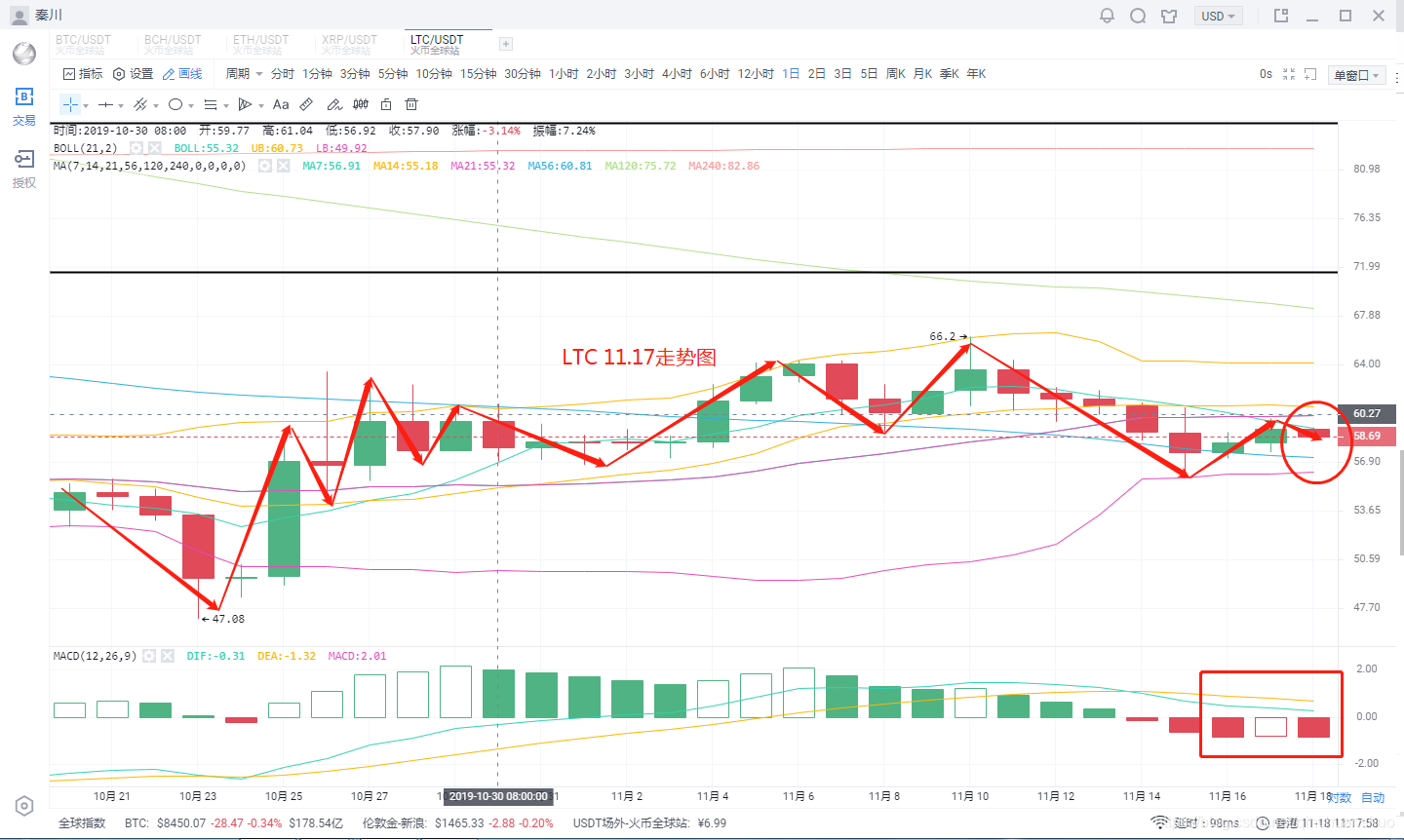Switch to XRP/USDT tab
The width and height of the screenshot is (1404, 840).
click(x=349, y=44)
